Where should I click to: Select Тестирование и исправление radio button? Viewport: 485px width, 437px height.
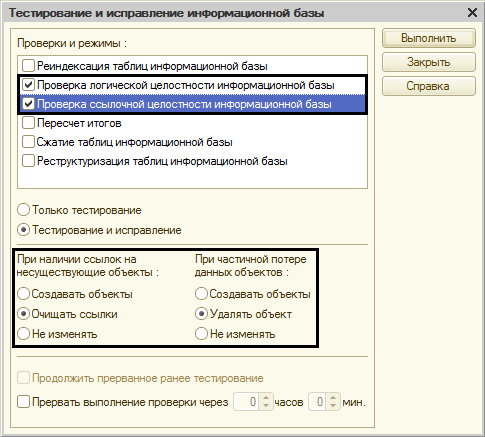24,230
